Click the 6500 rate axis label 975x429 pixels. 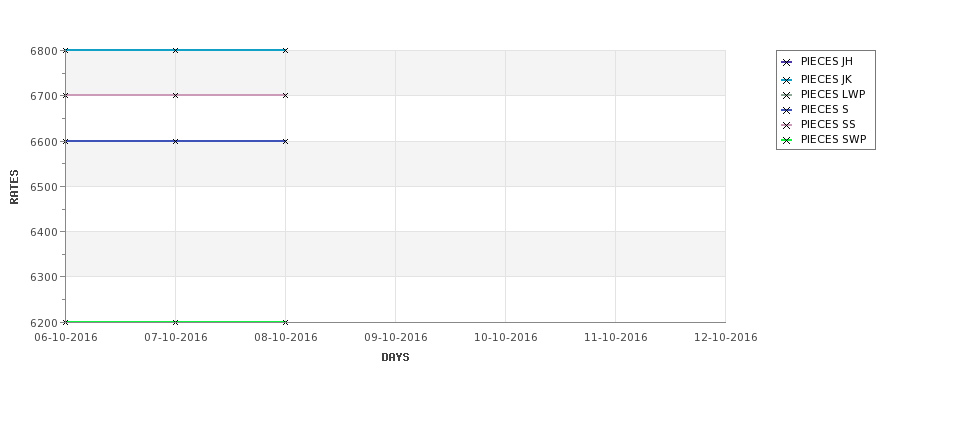(x=44, y=187)
